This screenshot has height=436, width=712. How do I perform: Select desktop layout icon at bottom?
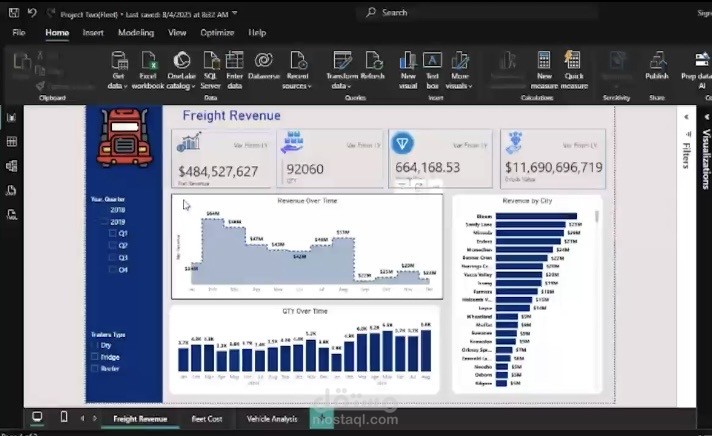(x=37, y=417)
